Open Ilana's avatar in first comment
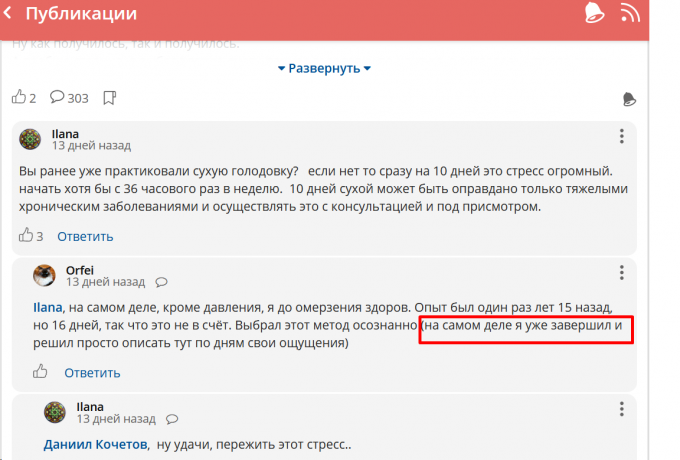680x460 pixels. click(x=31, y=138)
